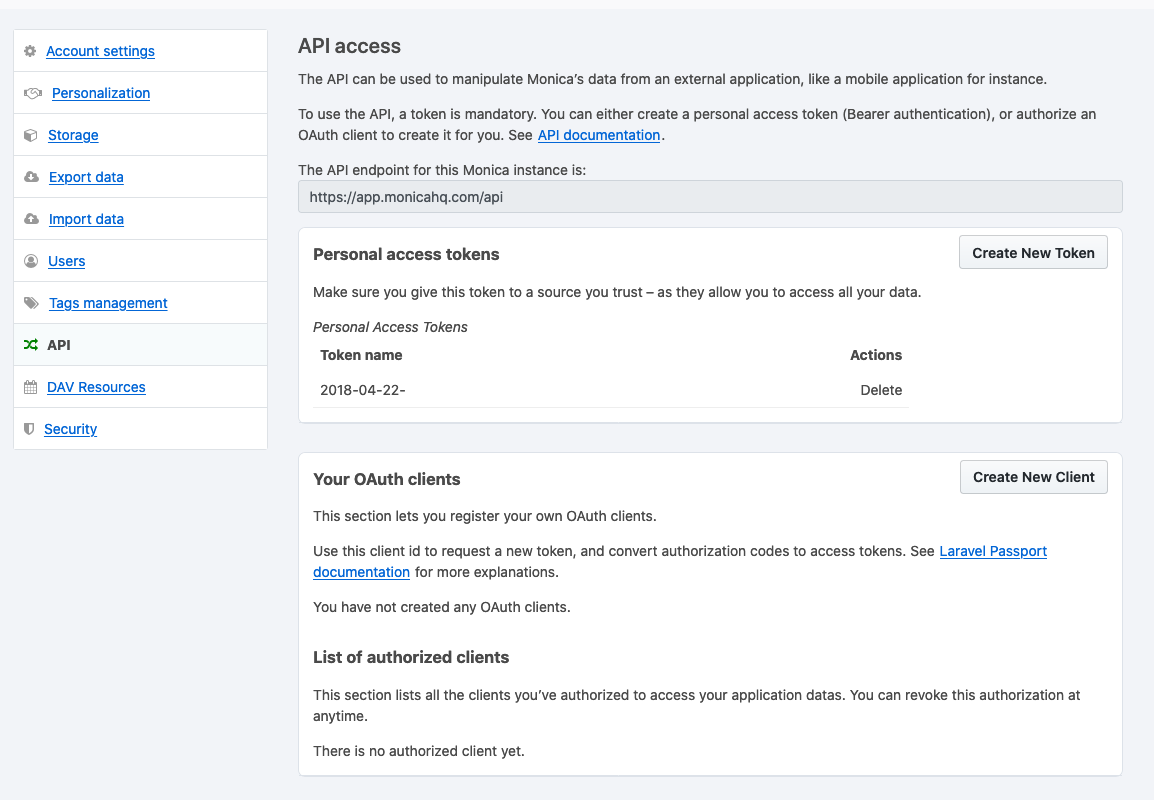Open DAV Resources page
This screenshot has height=800, width=1154.
96,386
